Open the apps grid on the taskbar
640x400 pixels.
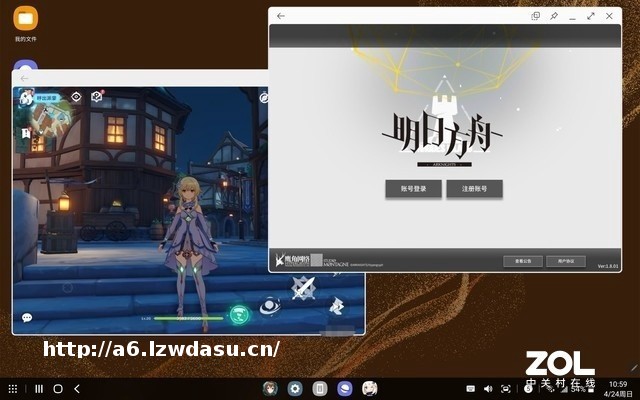[x=13, y=388]
